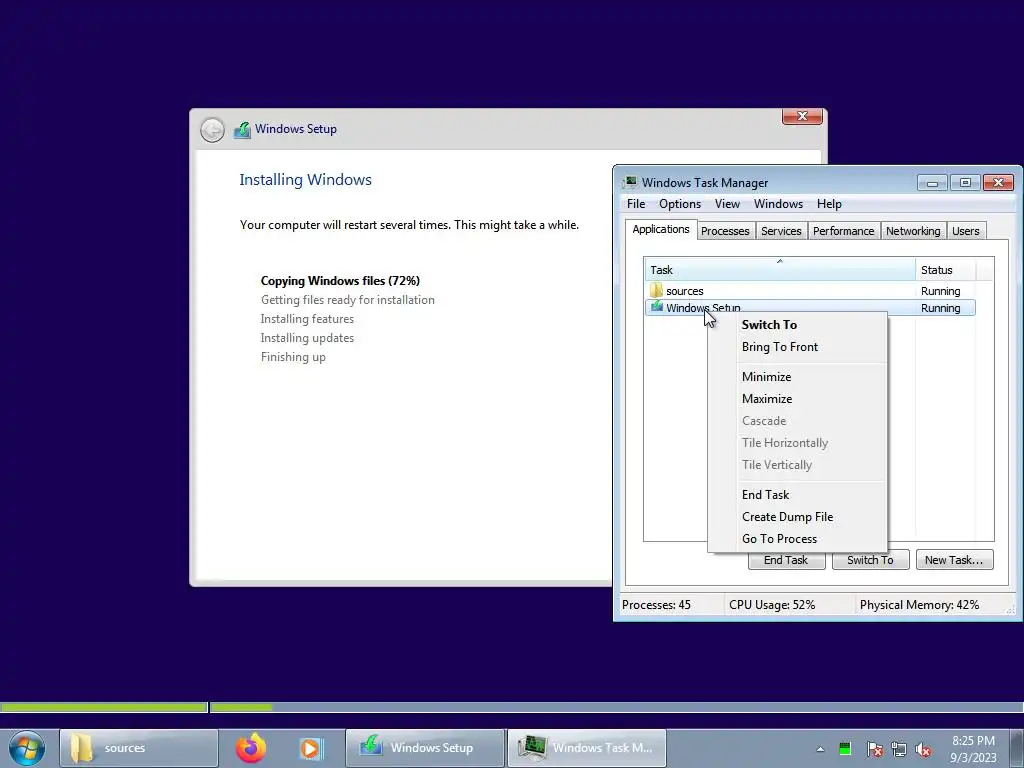
Task: Click the Switch To button below list
Action: tap(871, 560)
